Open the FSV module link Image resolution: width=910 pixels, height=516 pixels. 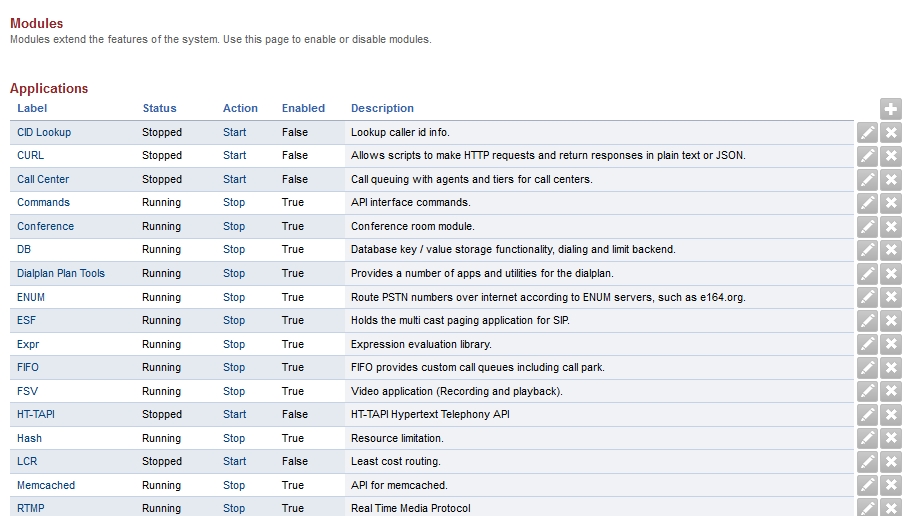pos(27,391)
